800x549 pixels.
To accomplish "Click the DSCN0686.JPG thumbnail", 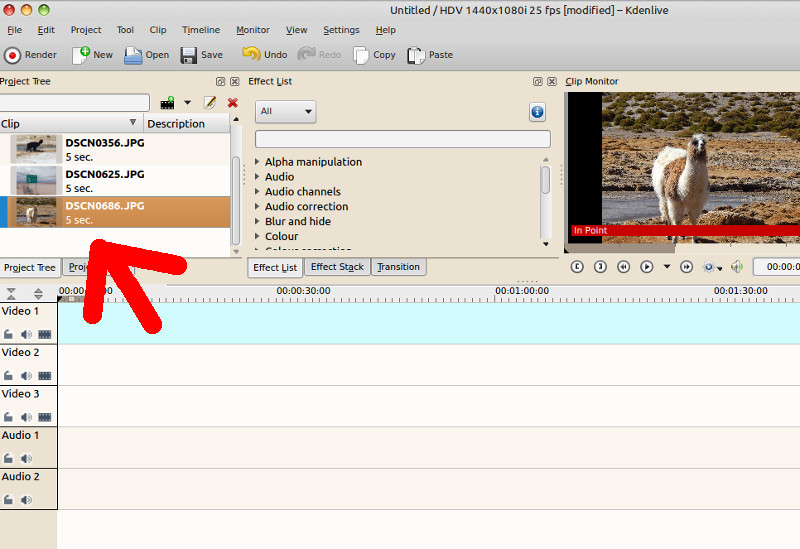I will 36,212.
